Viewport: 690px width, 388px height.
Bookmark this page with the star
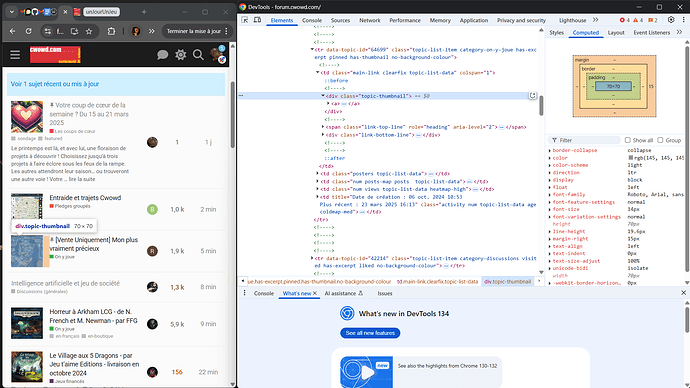click(x=89, y=31)
